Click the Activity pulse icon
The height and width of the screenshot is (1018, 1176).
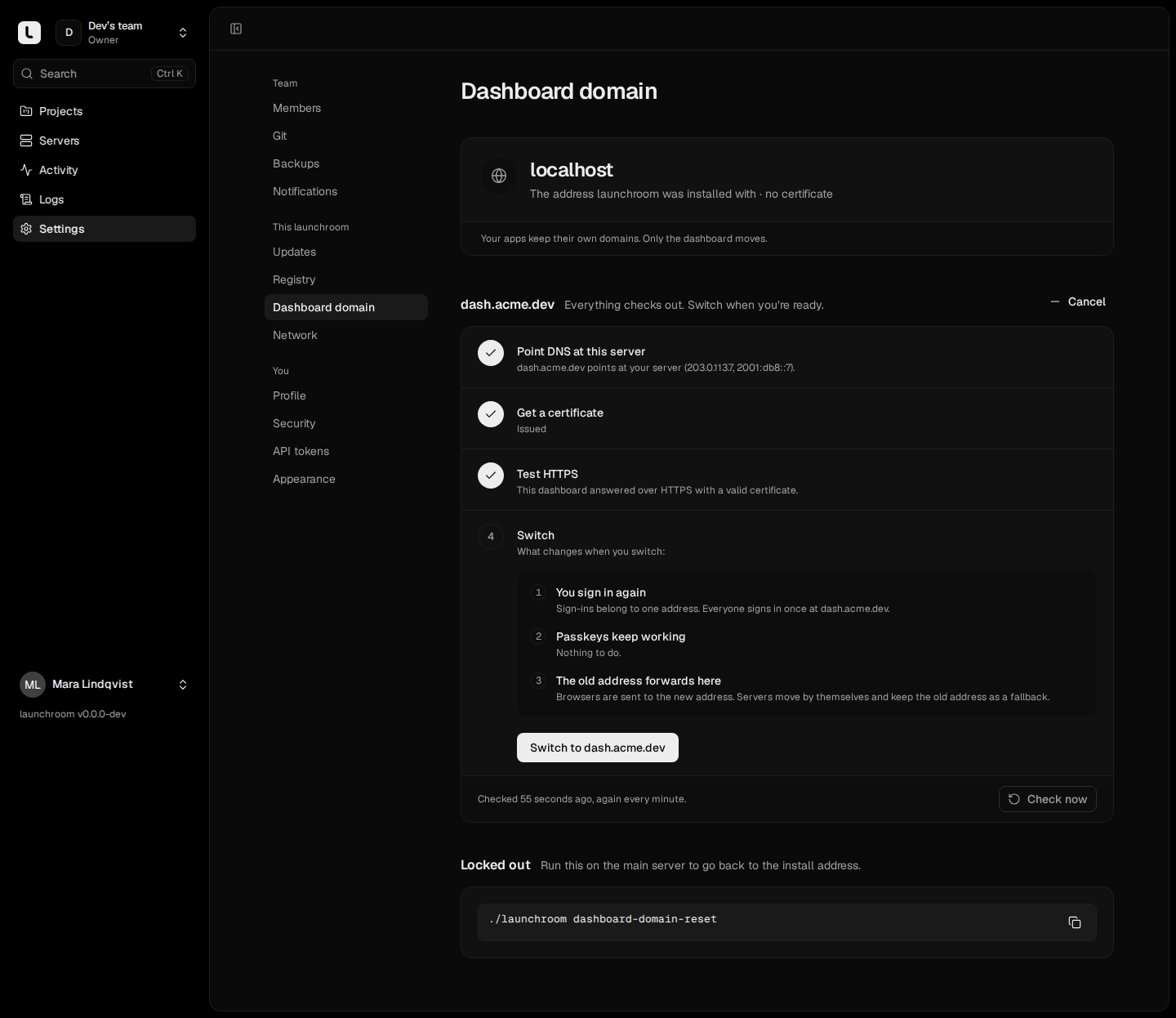[x=26, y=170]
